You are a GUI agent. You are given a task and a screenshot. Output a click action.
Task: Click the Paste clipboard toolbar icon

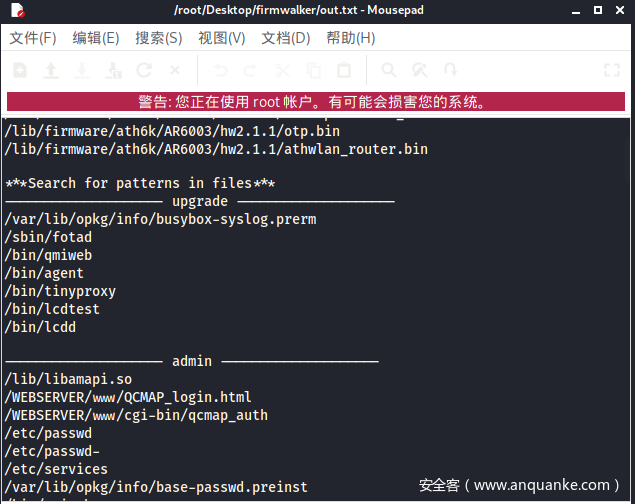point(344,71)
